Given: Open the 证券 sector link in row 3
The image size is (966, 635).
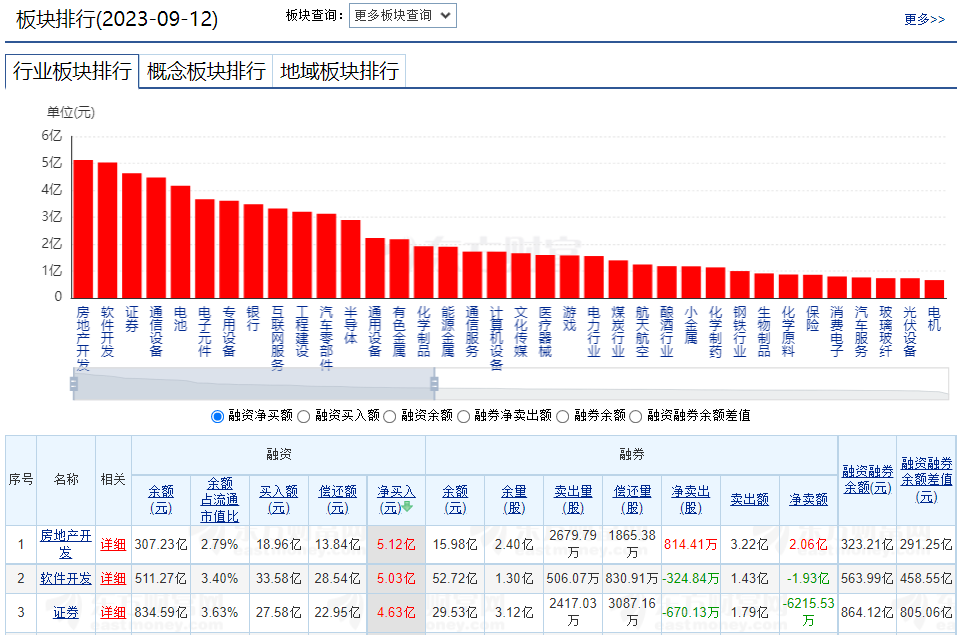Looking at the screenshot, I should coord(66,612).
